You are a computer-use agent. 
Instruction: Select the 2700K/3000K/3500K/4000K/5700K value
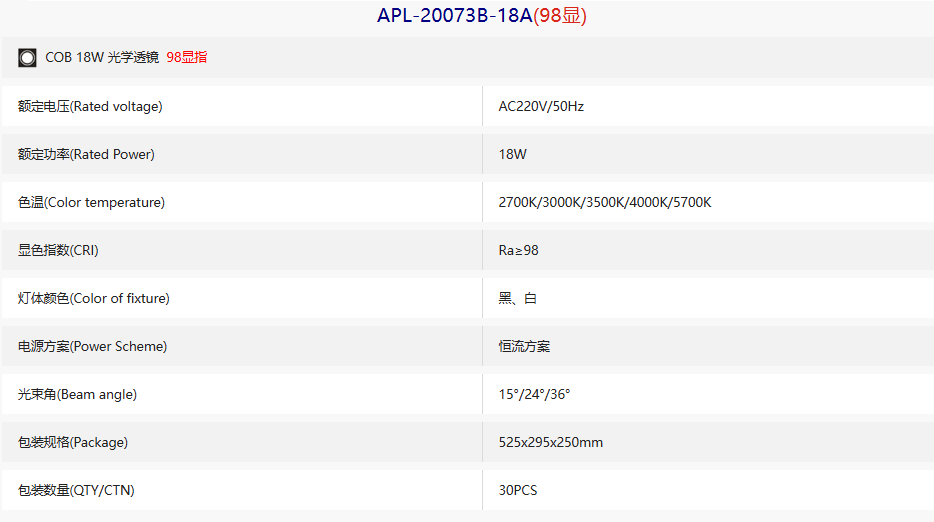pos(605,202)
